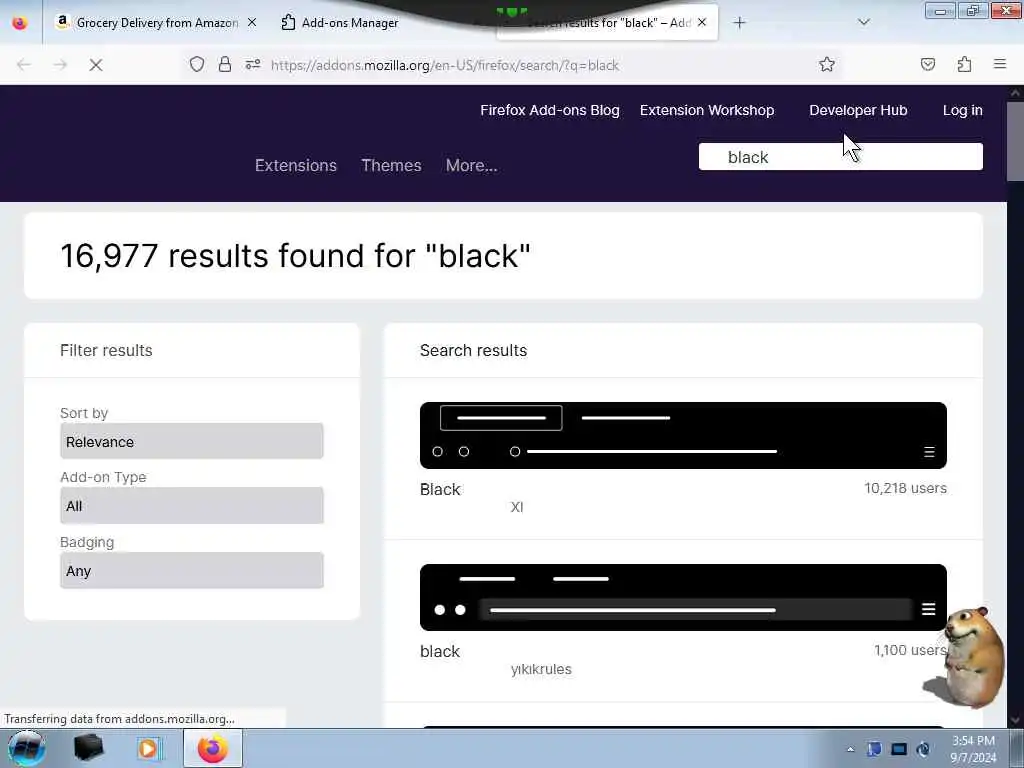Image resolution: width=1024 pixels, height=768 pixels.
Task: Open a new tab with plus button
Action: coord(739,23)
